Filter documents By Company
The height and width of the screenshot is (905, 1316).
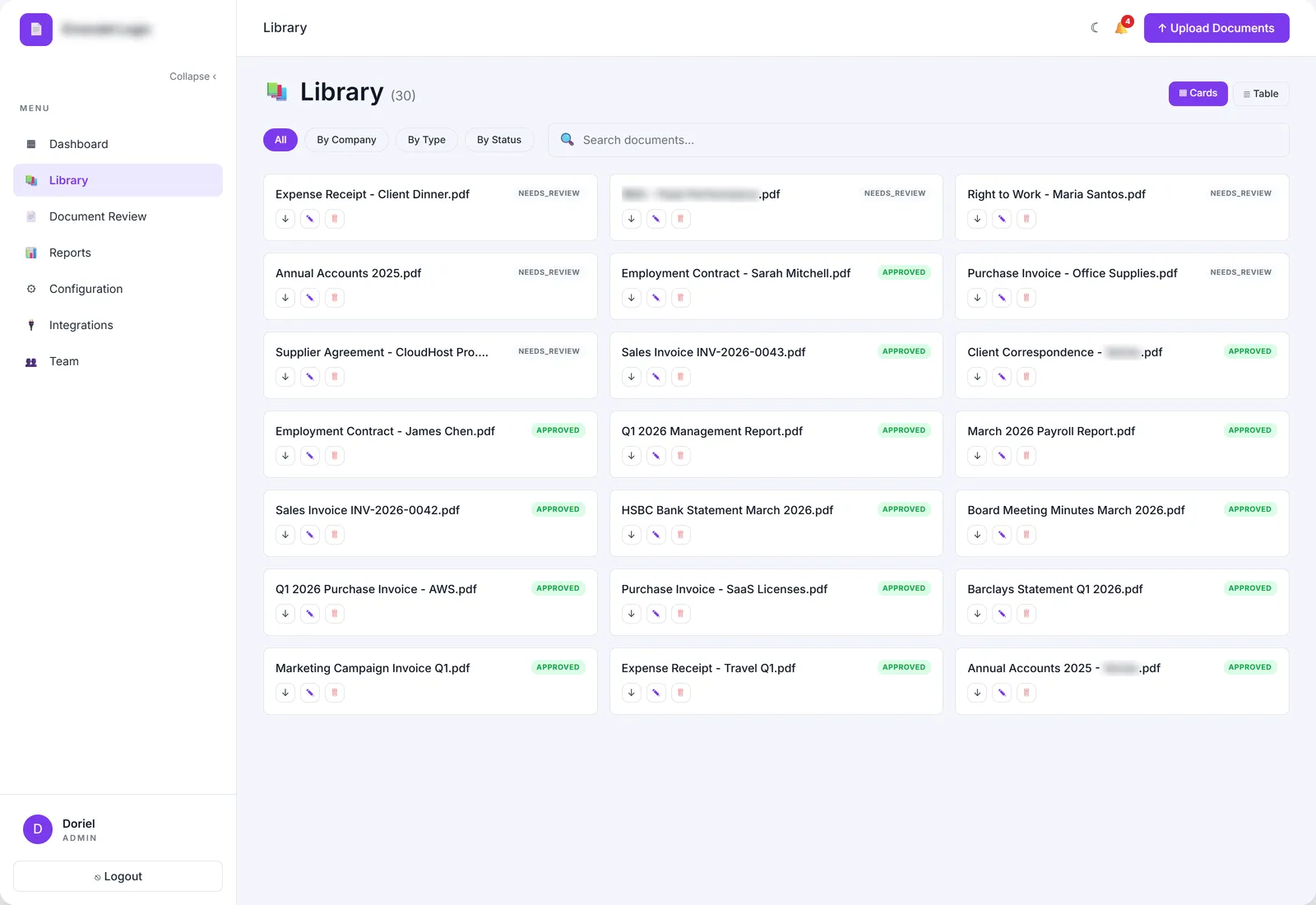[x=346, y=140]
